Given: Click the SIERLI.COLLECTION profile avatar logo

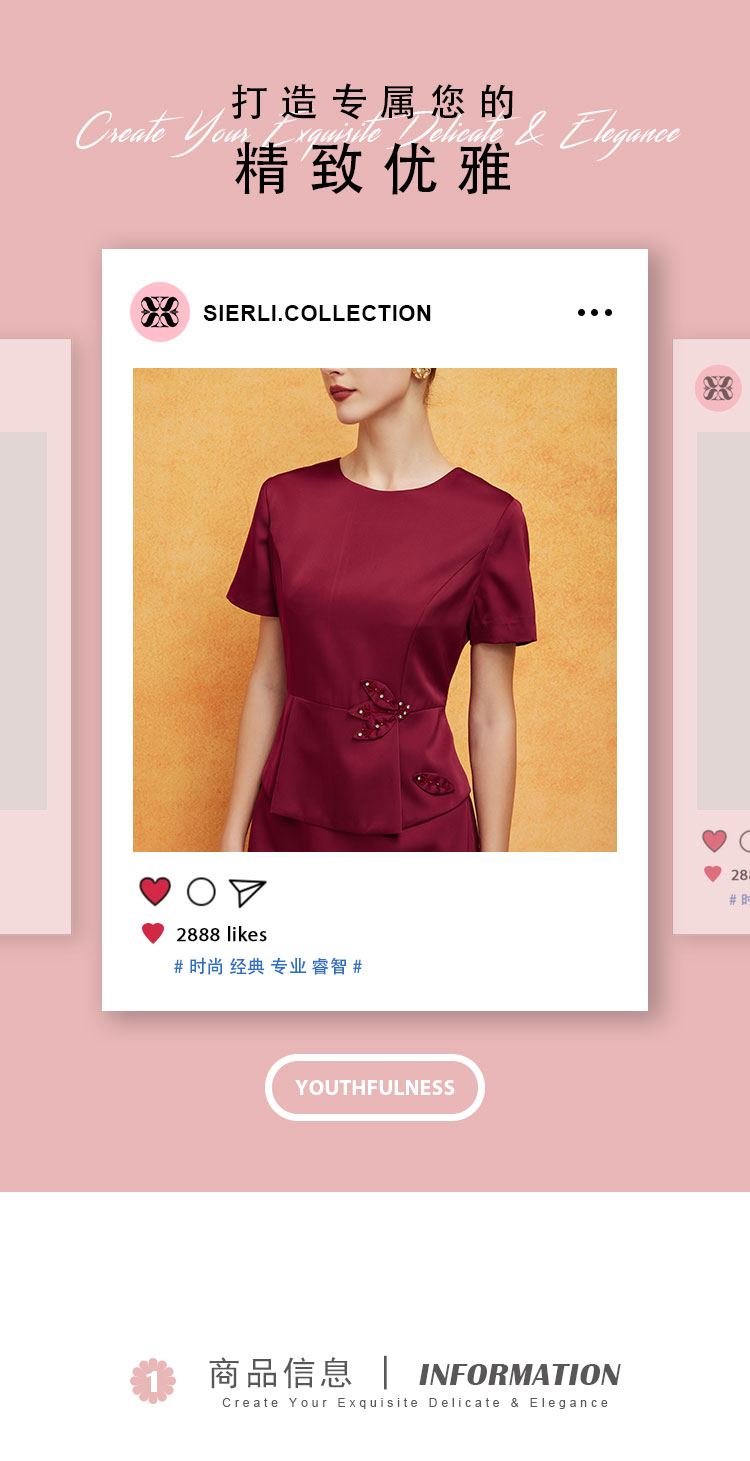Looking at the screenshot, I should (x=160, y=312).
